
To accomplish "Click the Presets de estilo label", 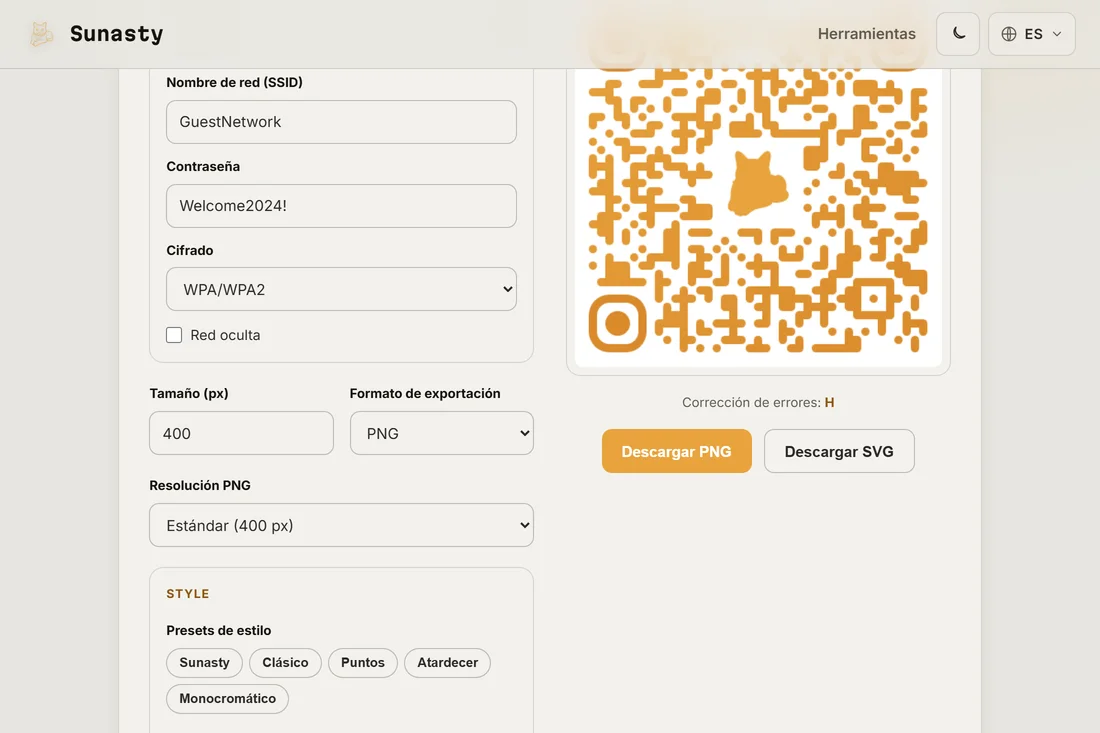I will point(218,631).
